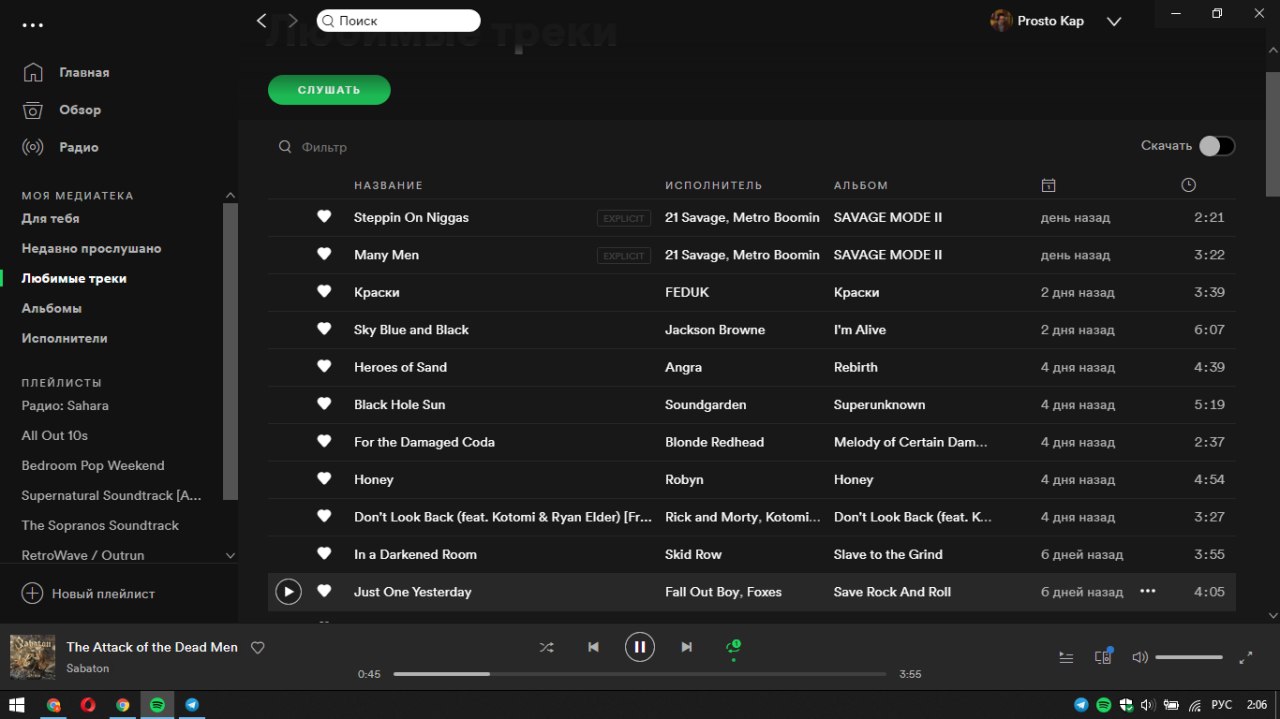Unlike Heroes of Sand heart
The width and height of the screenshot is (1280, 719).
pyautogui.click(x=324, y=367)
